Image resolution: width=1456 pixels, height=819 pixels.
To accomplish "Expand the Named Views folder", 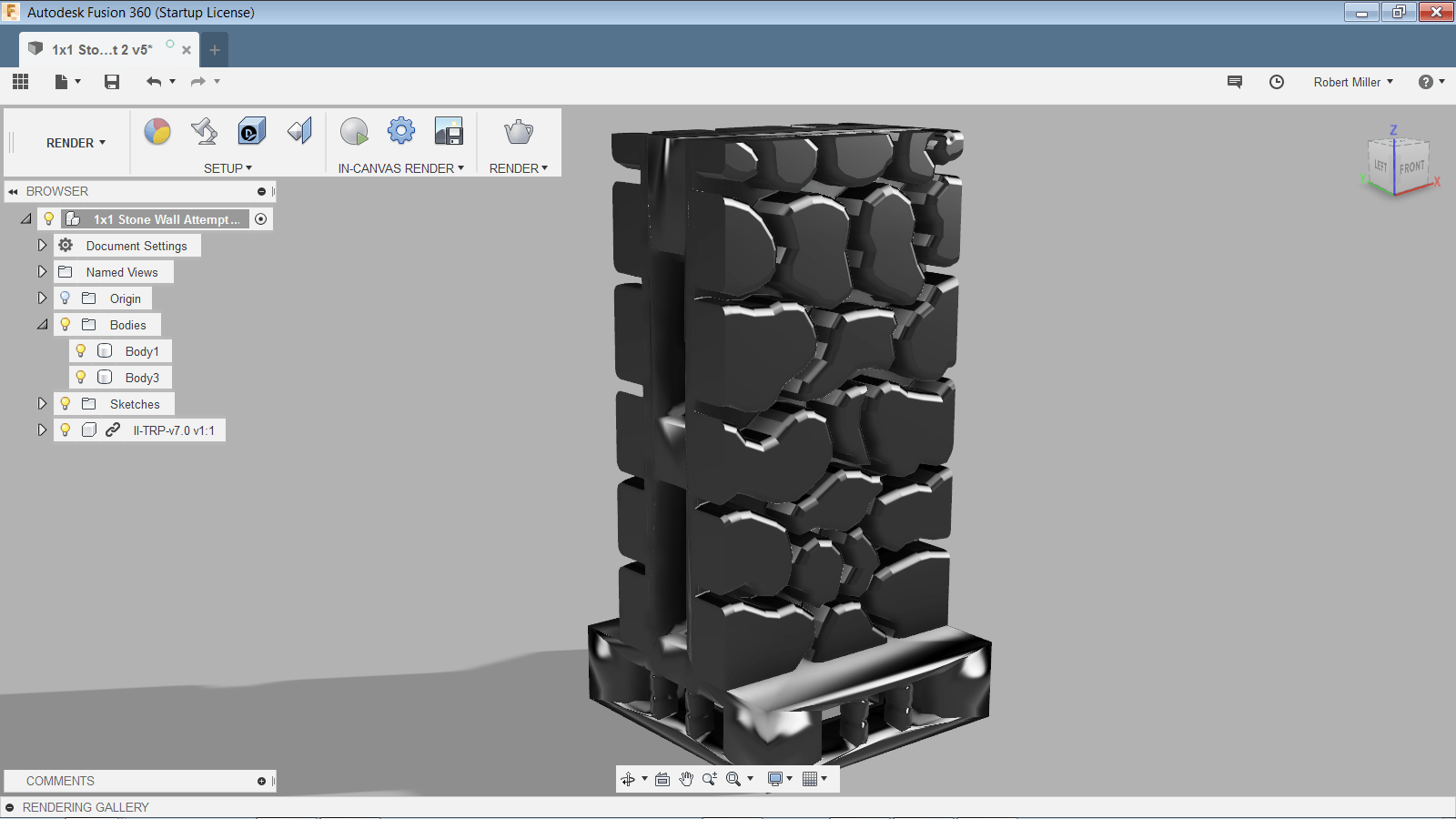I will click(42, 272).
